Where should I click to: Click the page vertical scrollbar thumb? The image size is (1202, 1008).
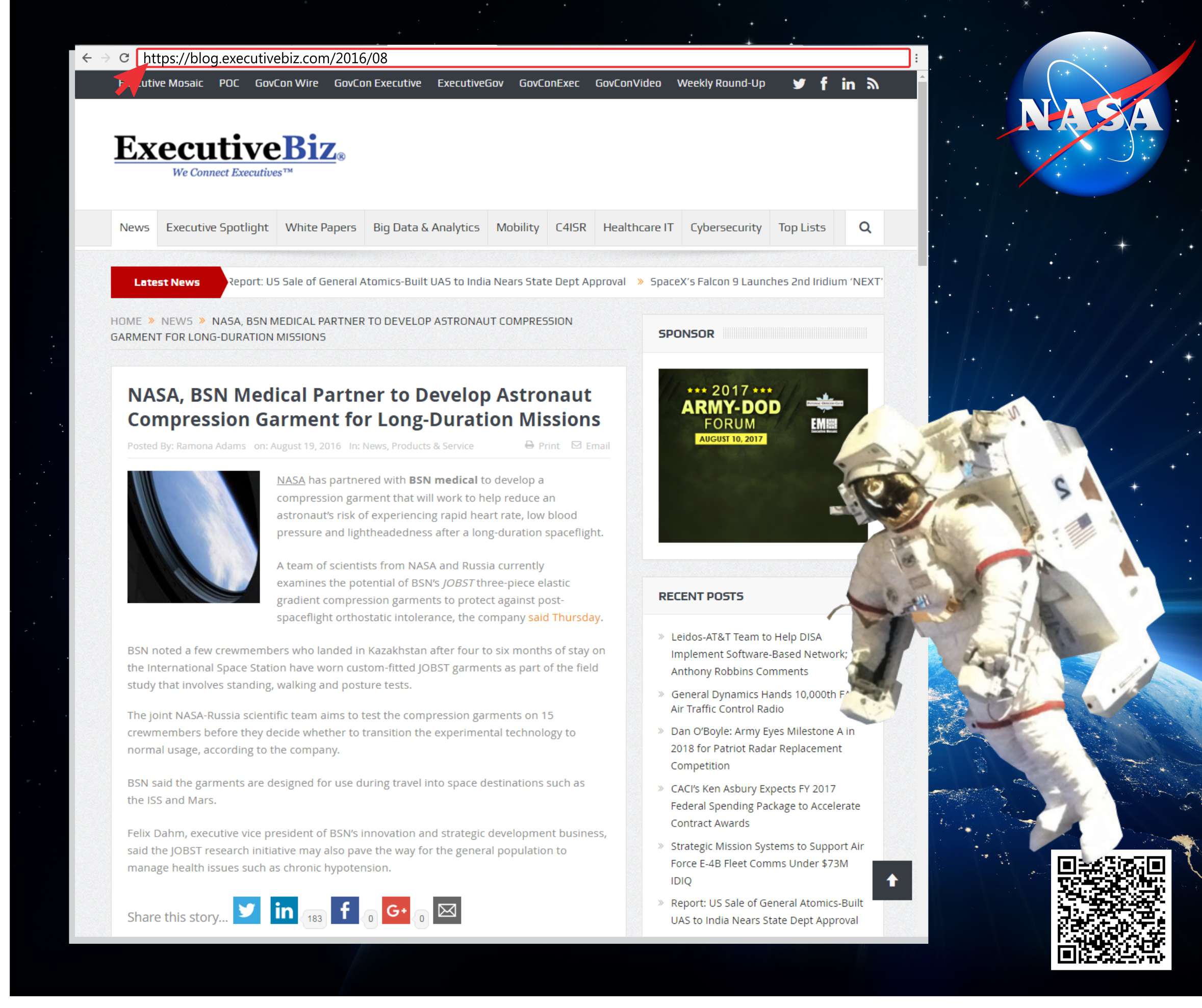pos(922,174)
